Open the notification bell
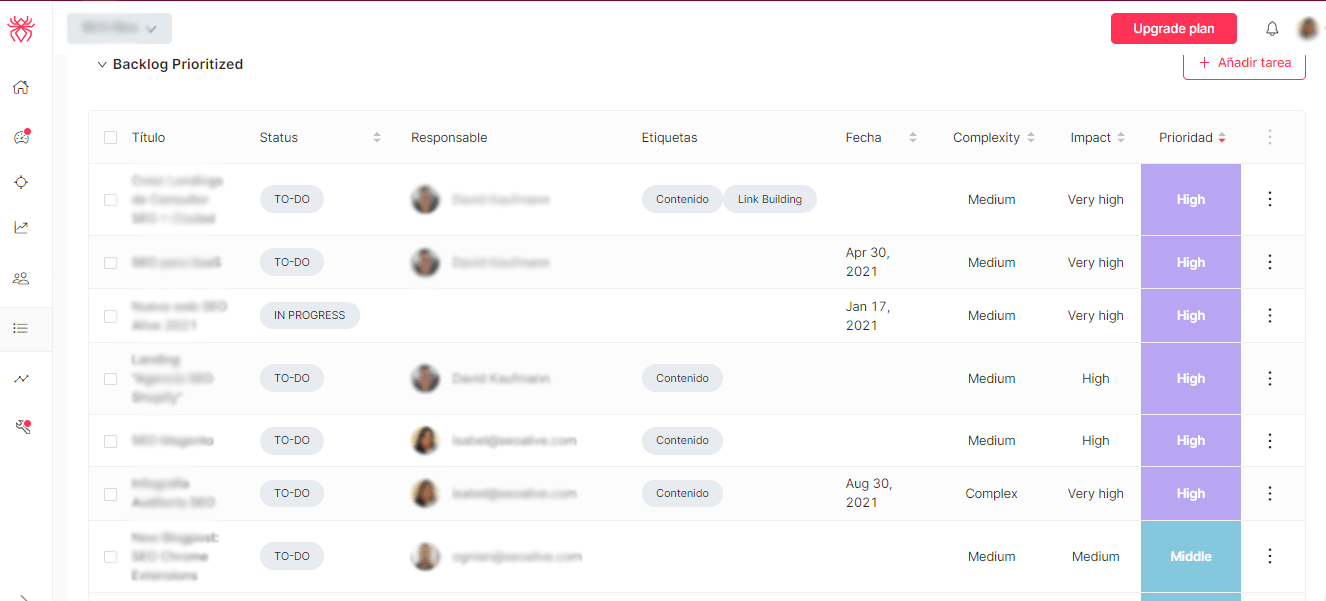Viewport: 1326px width, 601px height. click(x=1272, y=28)
